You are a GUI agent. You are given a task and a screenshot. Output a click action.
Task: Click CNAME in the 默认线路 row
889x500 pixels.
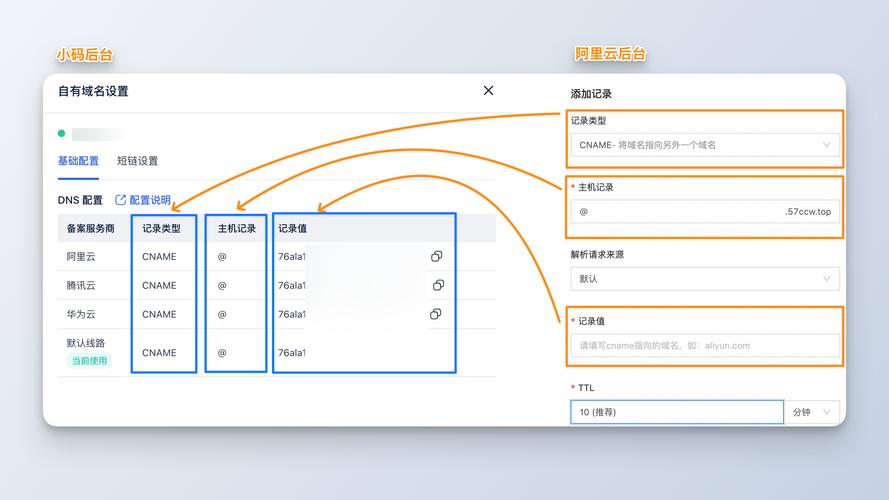pos(159,353)
